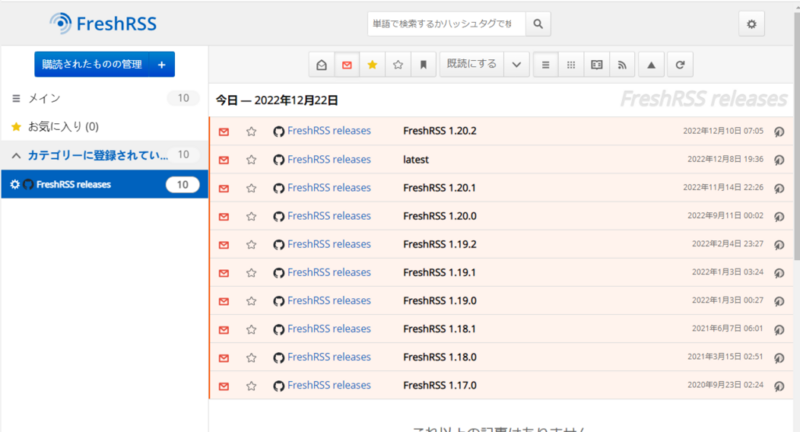Click the 既読にする button
Viewport: 800px width, 432px height.
click(471, 64)
